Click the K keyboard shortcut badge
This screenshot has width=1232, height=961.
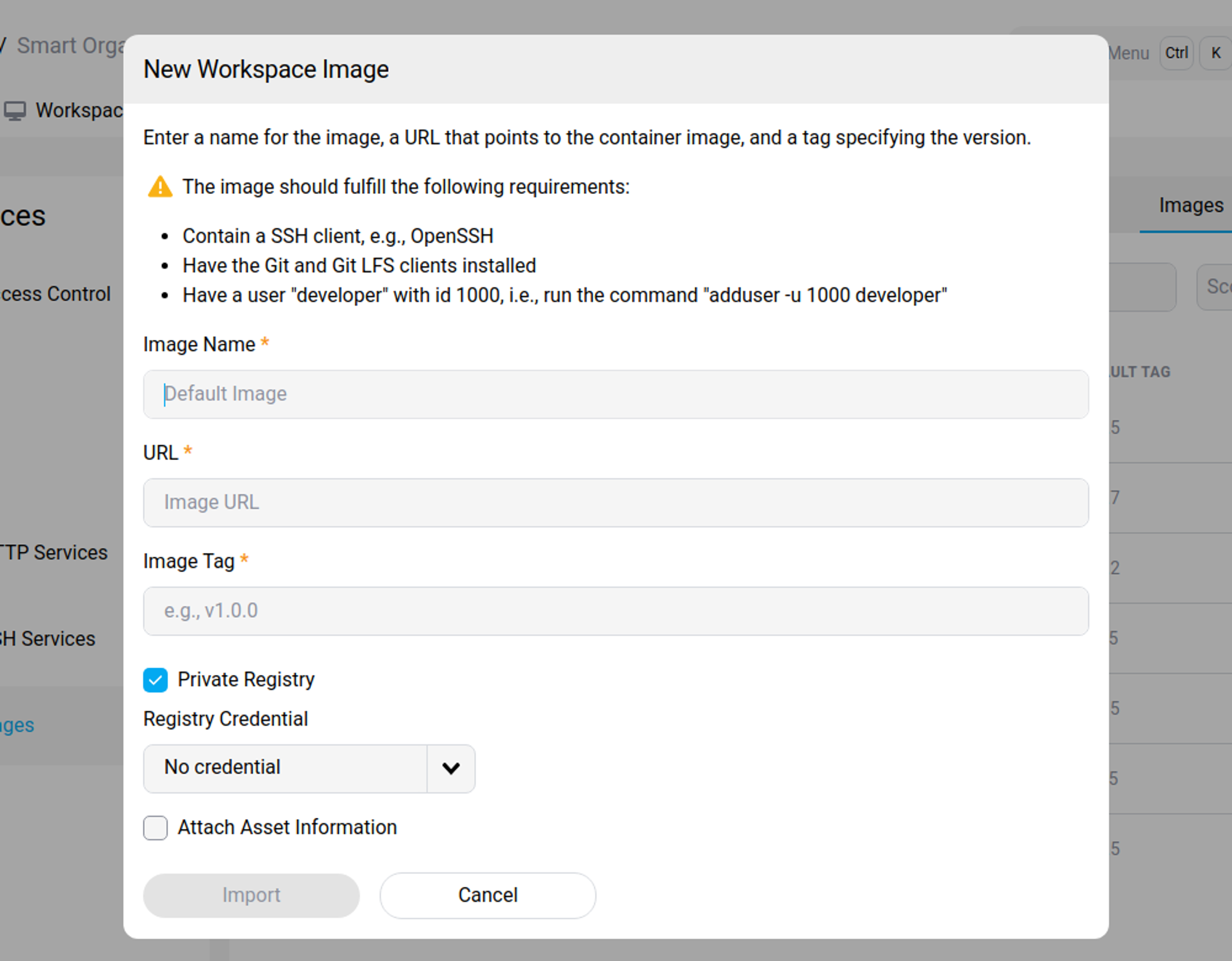[x=1216, y=53]
